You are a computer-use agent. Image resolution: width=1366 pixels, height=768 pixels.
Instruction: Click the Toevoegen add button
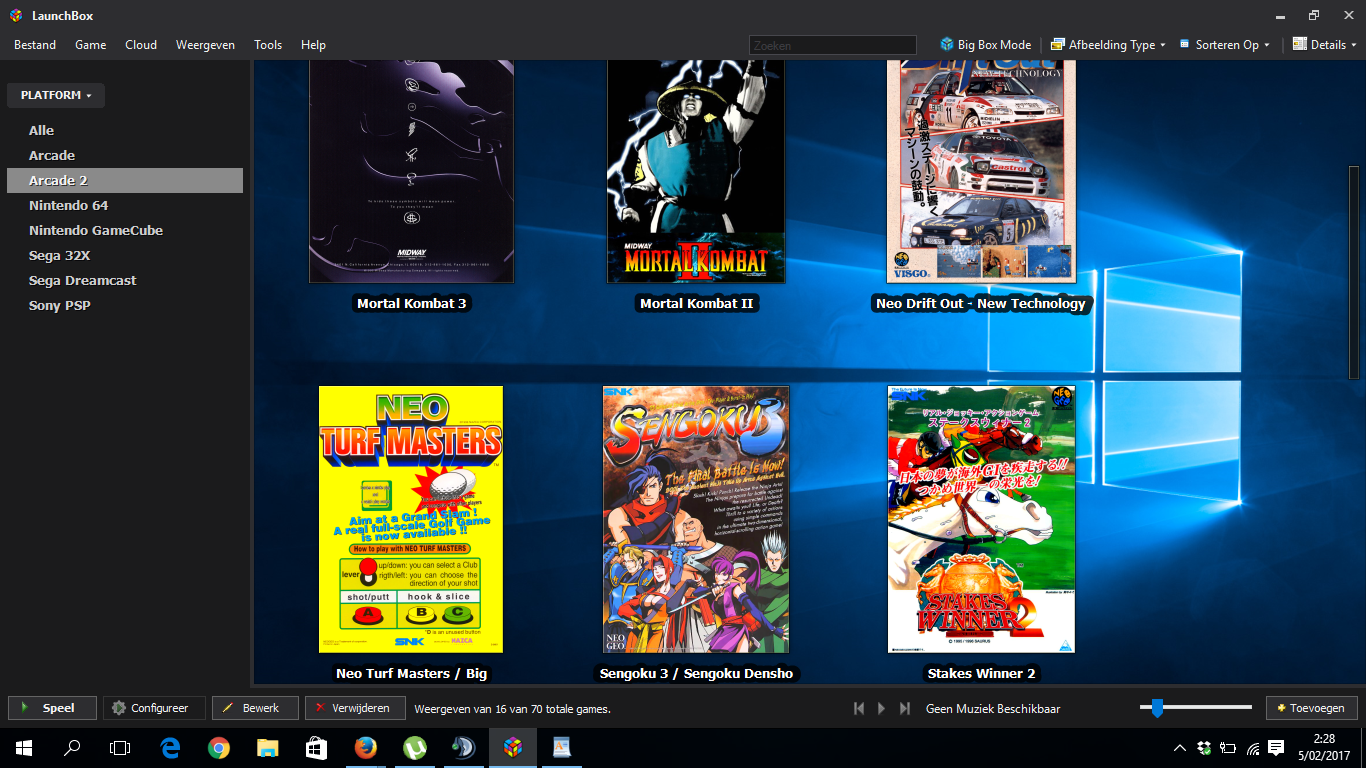[1311, 708]
